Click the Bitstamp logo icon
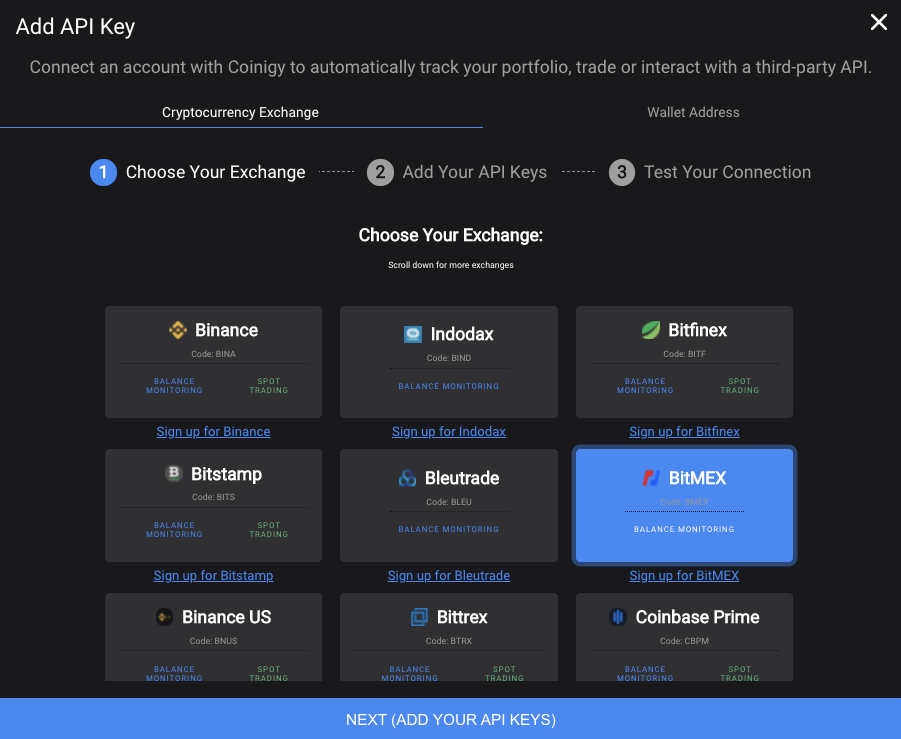 pos(174,473)
